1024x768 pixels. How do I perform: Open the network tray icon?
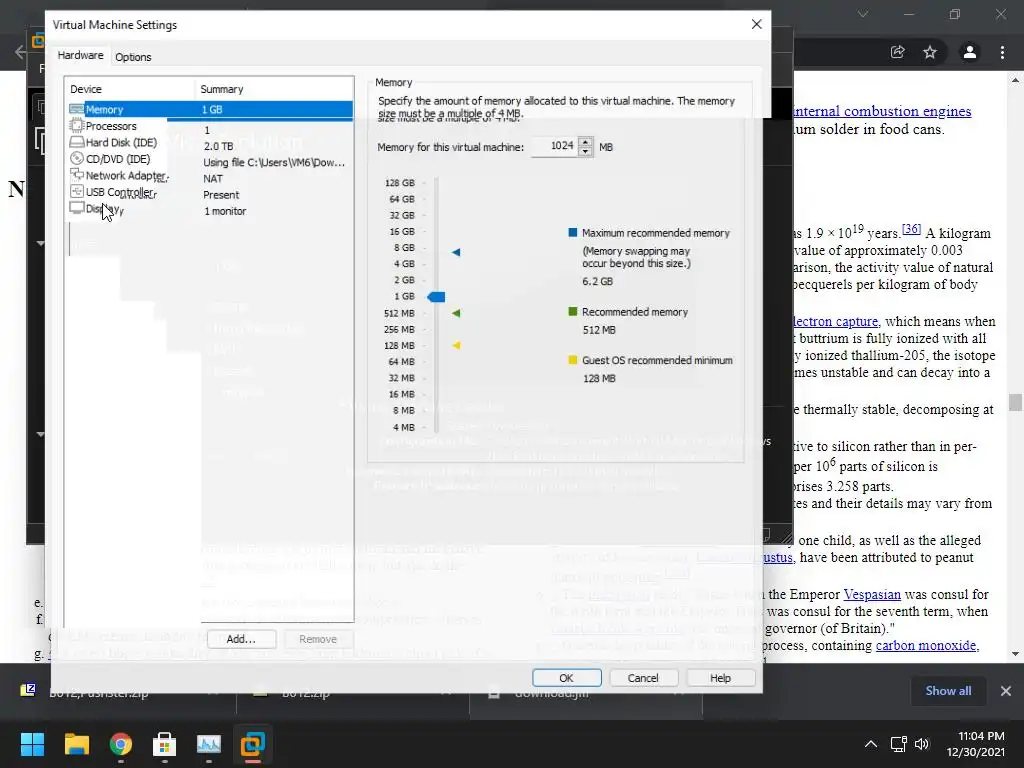click(x=899, y=744)
